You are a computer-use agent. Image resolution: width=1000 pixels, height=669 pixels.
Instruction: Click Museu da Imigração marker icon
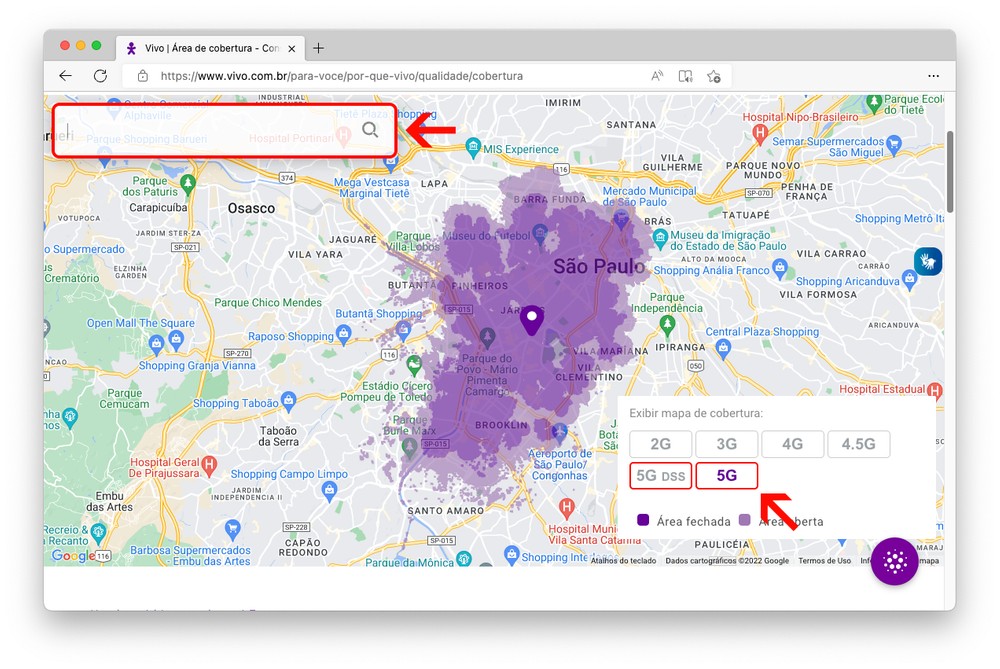660,239
